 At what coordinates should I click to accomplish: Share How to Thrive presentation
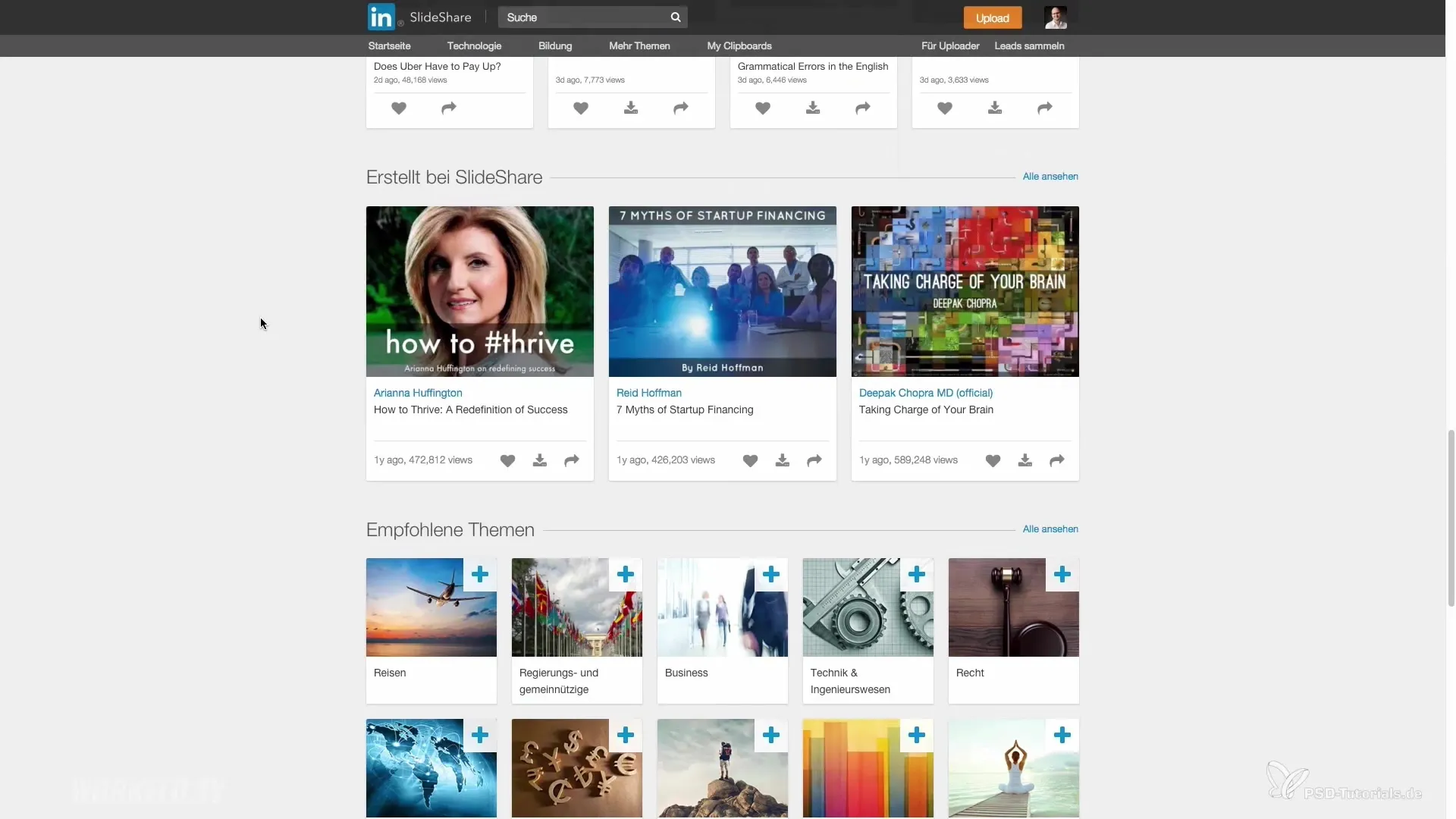(x=572, y=460)
